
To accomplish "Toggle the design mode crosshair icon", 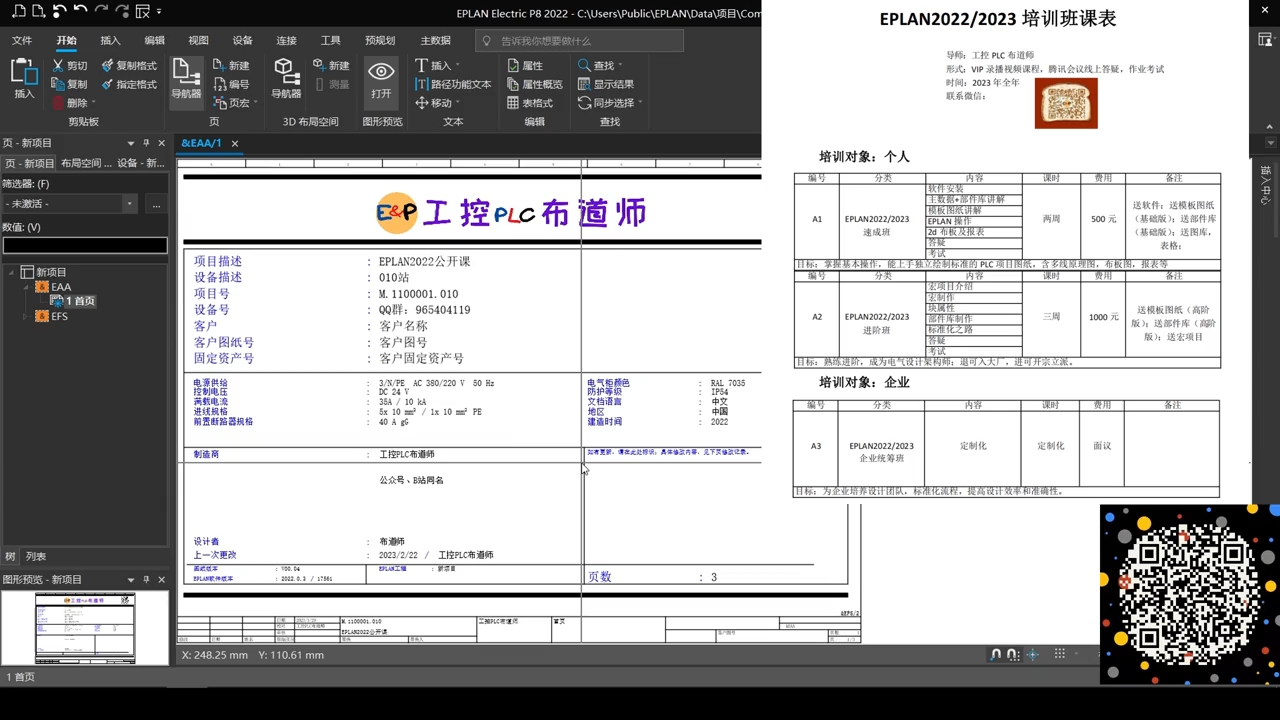I will pos(1033,654).
